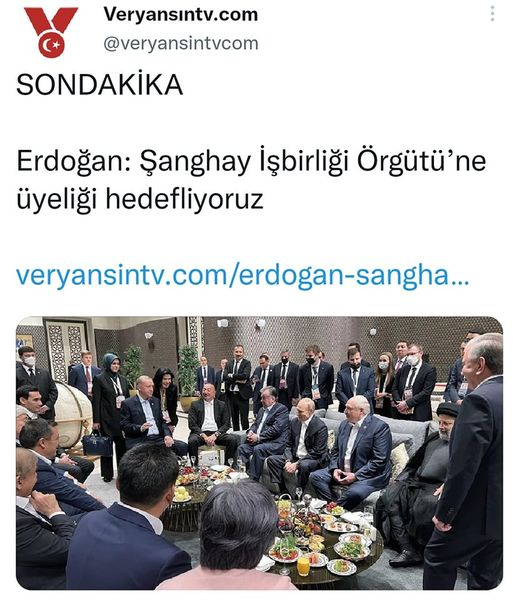Follow the veryansintv.com/erdogan-sangha… link
The width and height of the screenshot is (519, 600).
coord(242,275)
